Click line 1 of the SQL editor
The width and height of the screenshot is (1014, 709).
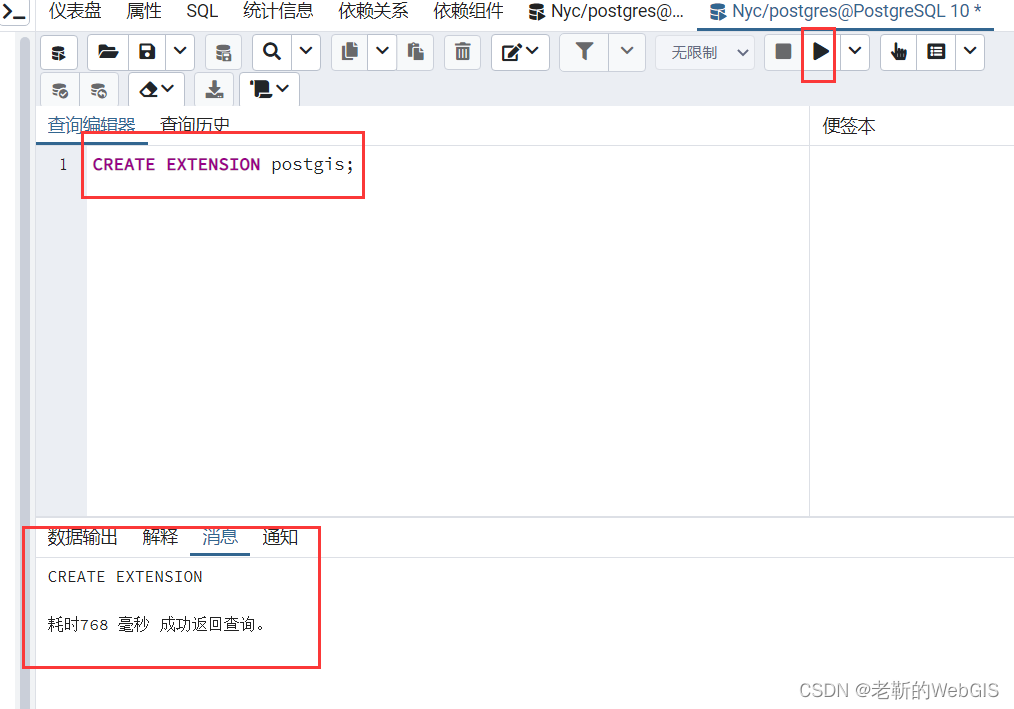tap(222, 164)
